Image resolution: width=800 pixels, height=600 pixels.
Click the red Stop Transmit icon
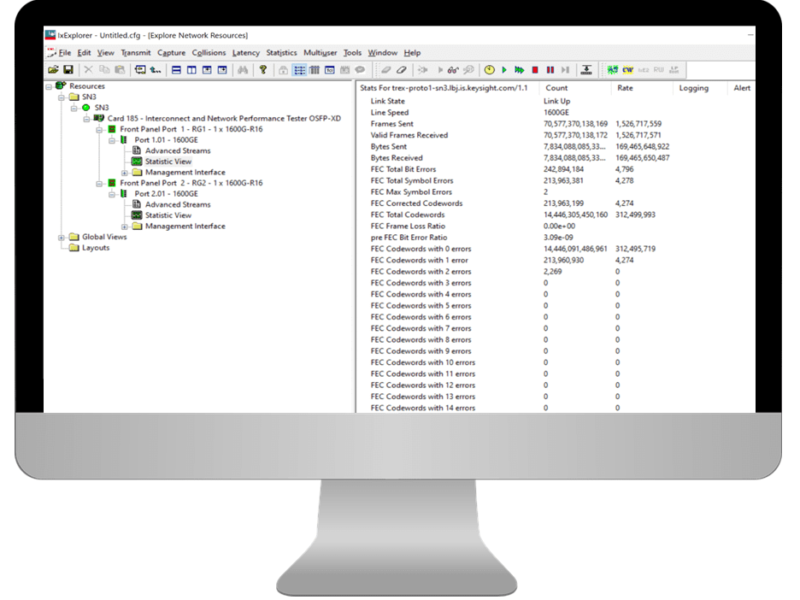(533, 70)
